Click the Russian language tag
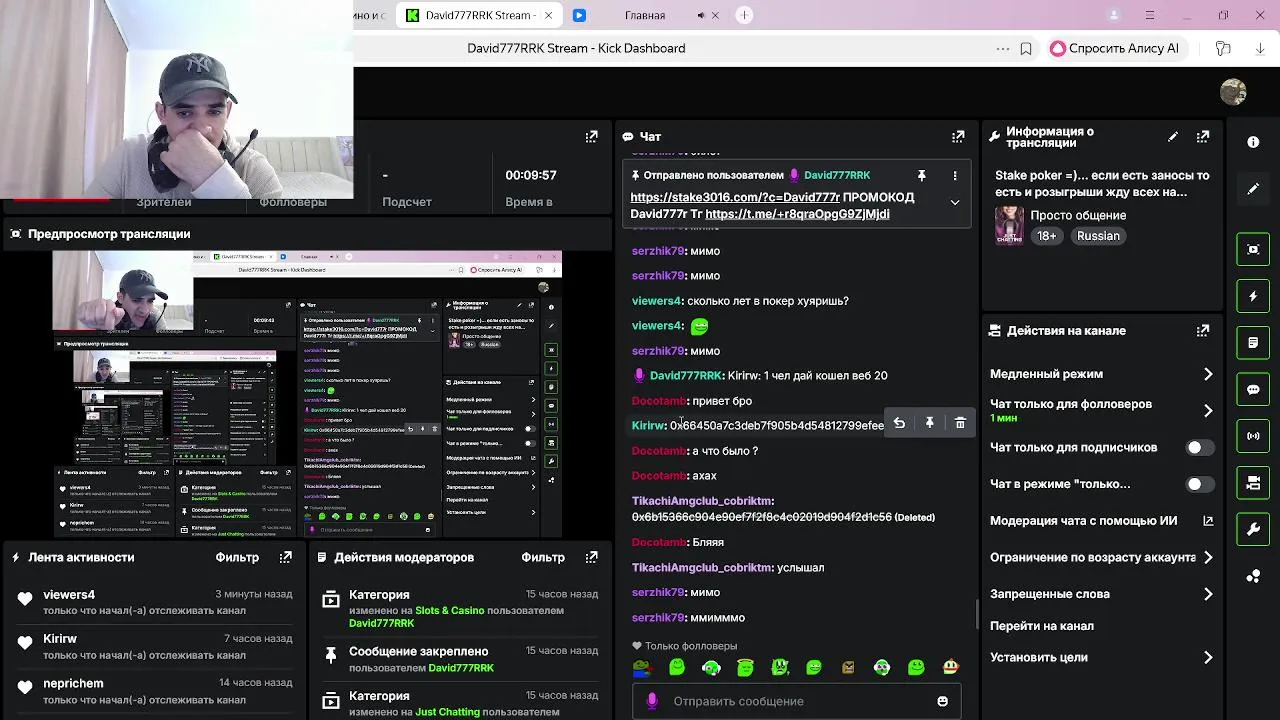This screenshot has width=1280, height=720. [1098, 236]
